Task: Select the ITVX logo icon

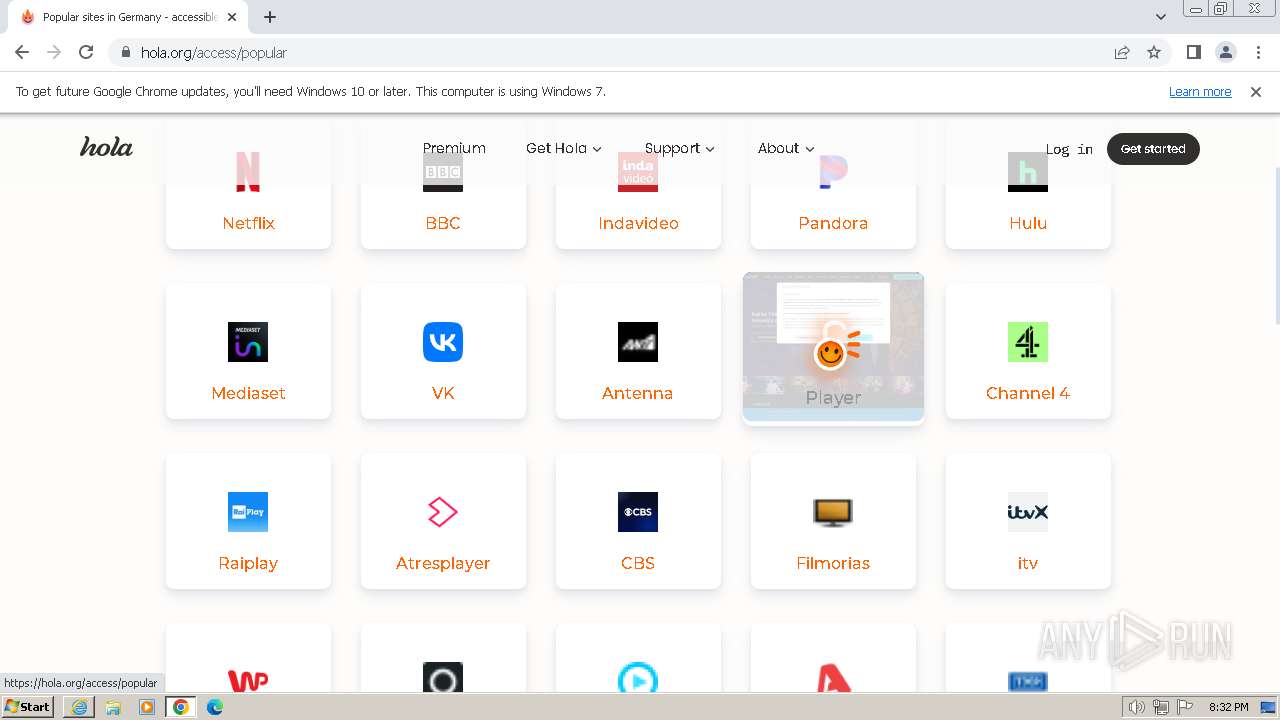Action: [1028, 512]
